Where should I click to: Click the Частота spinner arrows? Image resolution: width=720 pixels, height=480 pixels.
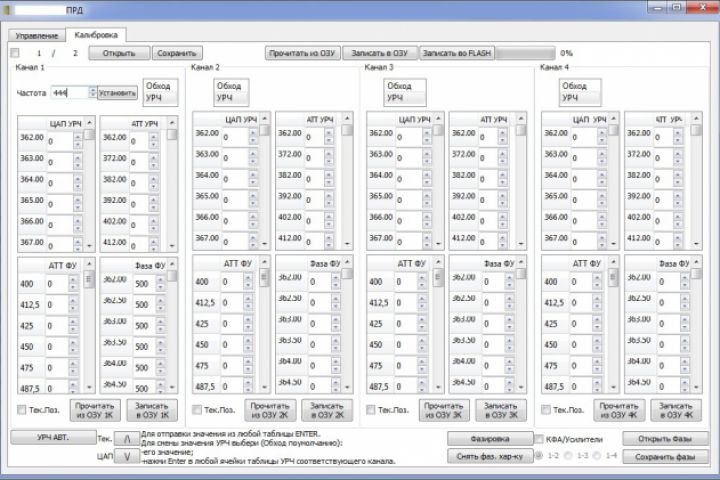click(x=93, y=92)
